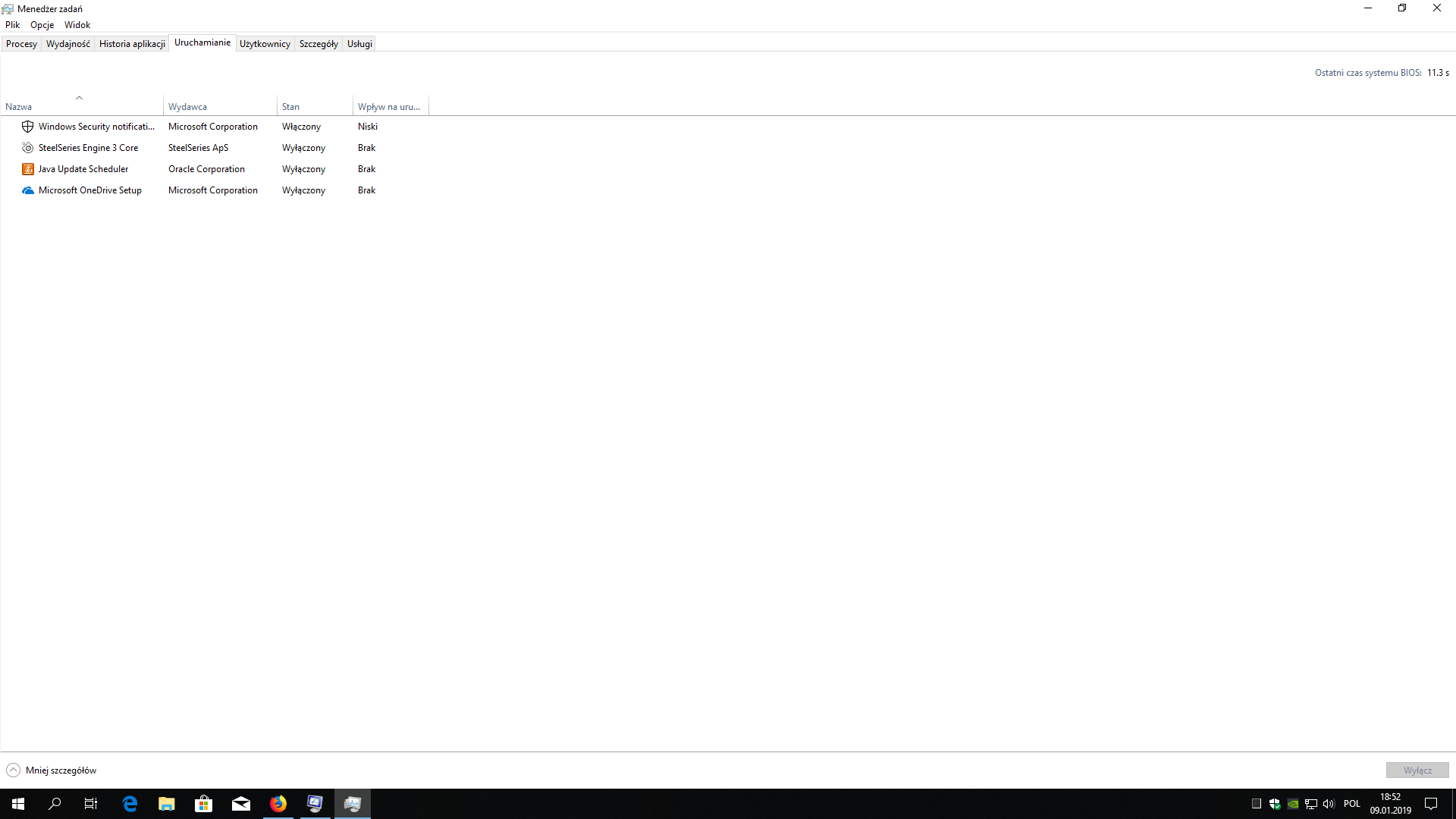Click Brak impact in OneDrive row
Screen dimensions: 1456x819
point(366,190)
